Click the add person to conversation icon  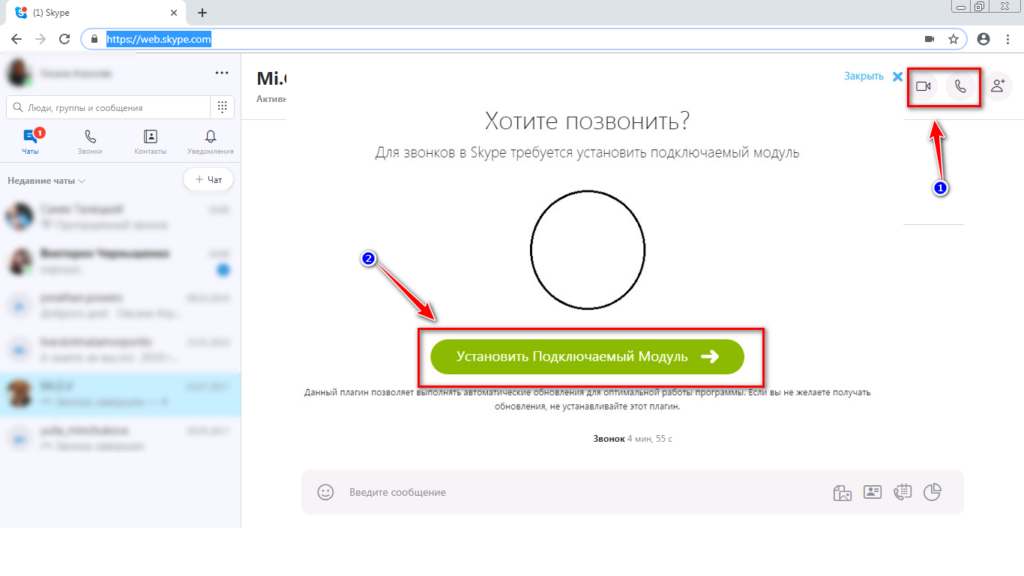point(997,86)
